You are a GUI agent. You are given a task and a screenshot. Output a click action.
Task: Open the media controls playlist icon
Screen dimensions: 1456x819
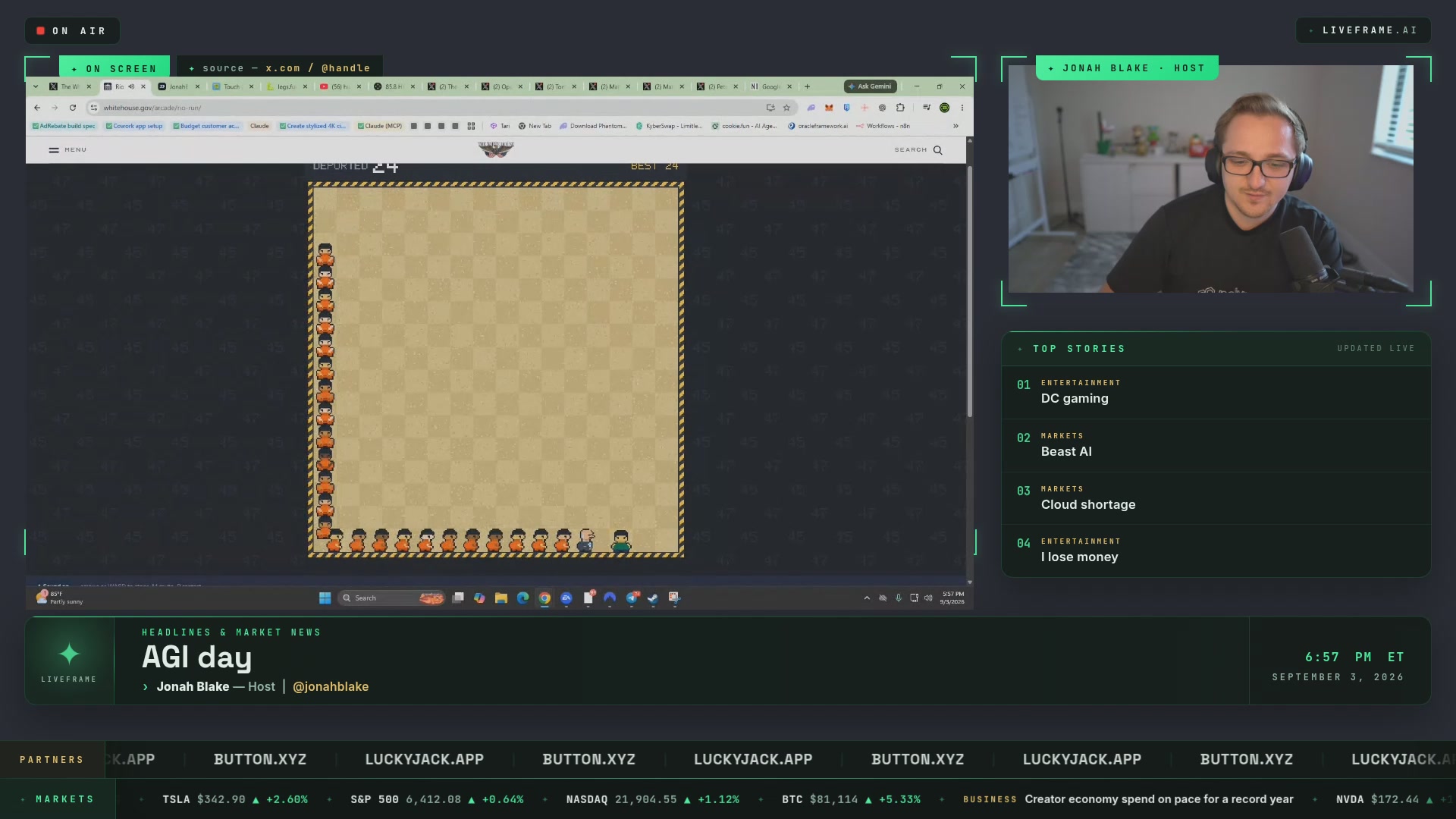[926, 108]
